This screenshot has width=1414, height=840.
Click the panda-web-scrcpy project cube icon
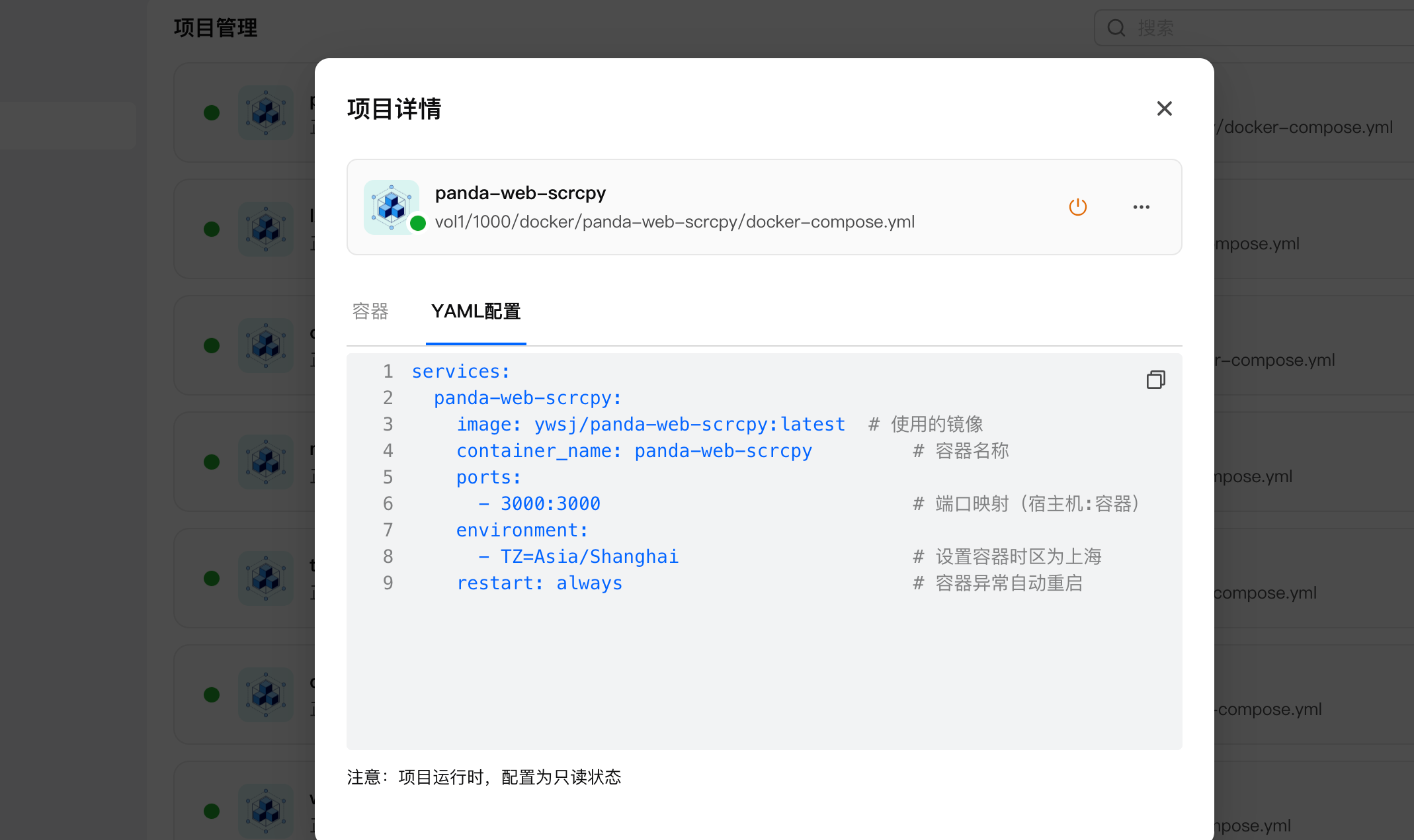click(x=391, y=206)
